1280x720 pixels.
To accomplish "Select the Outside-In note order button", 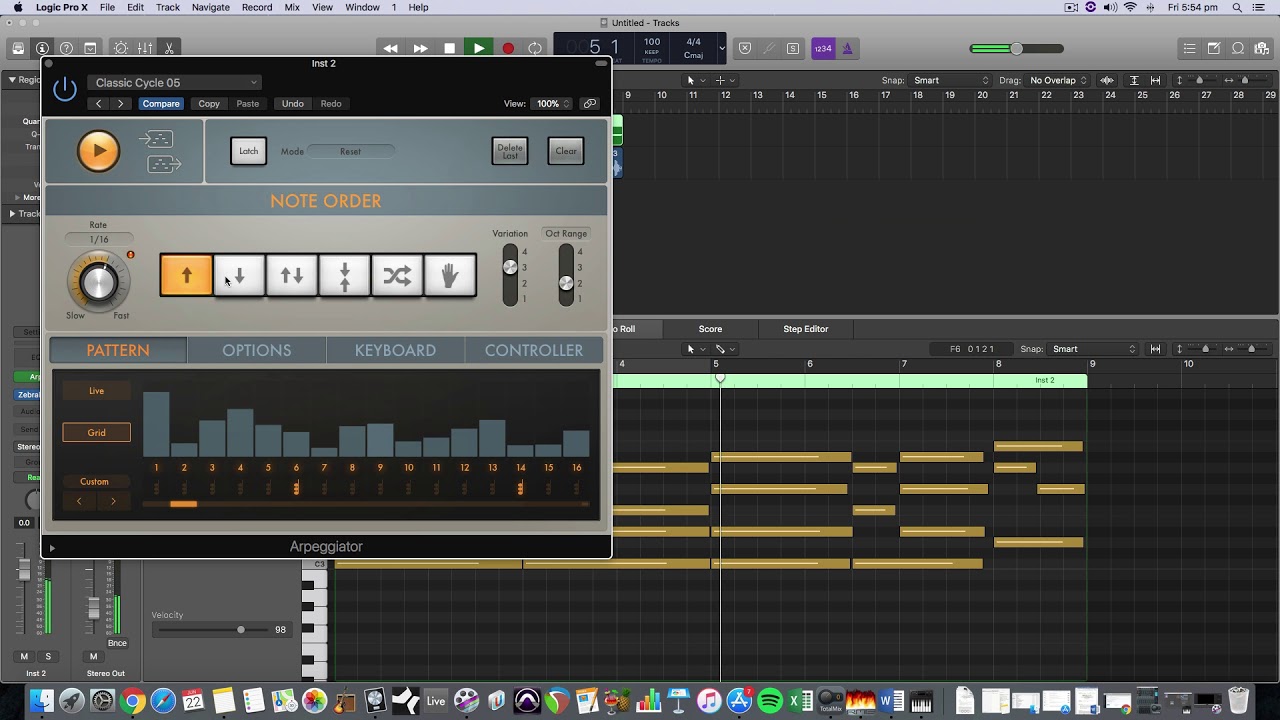I will pos(345,276).
